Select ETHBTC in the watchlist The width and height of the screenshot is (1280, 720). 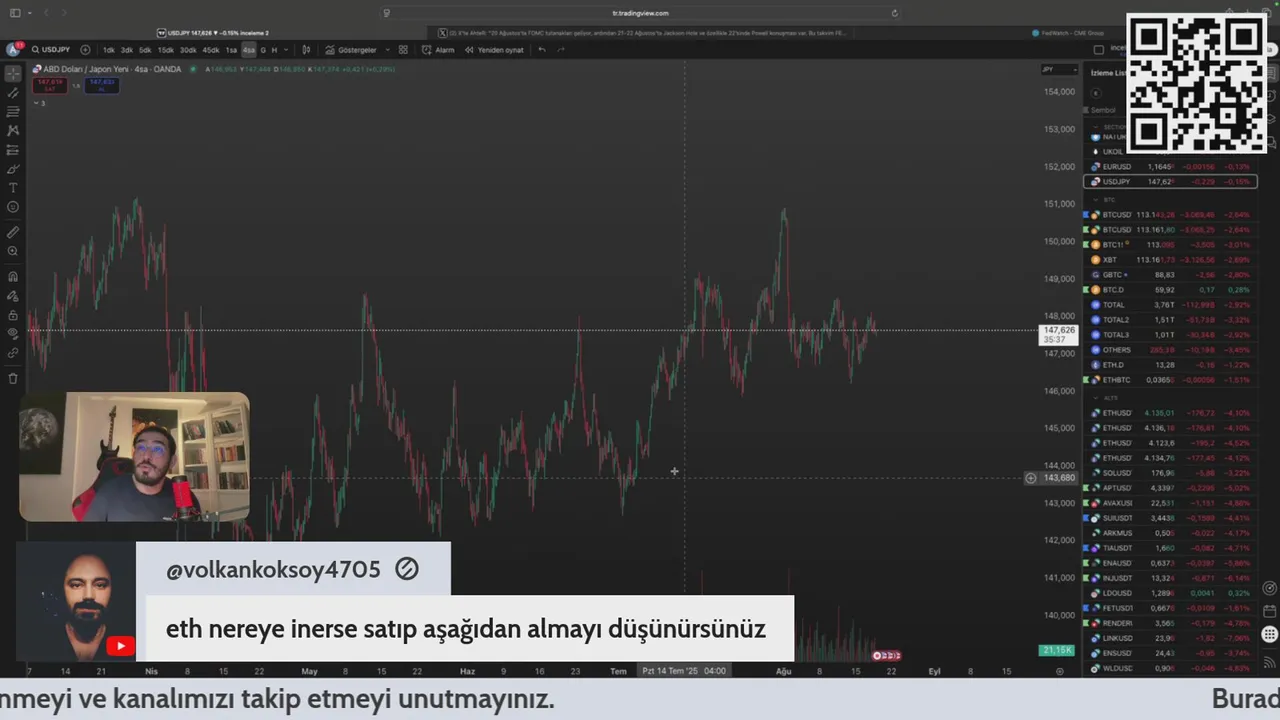click(x=1170, y=380)
